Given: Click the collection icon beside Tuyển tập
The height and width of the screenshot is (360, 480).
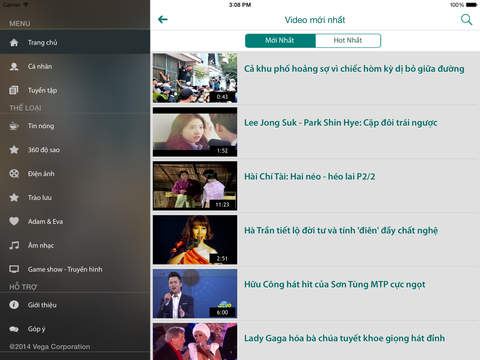Looking at the screenshot, I should 14,90.
